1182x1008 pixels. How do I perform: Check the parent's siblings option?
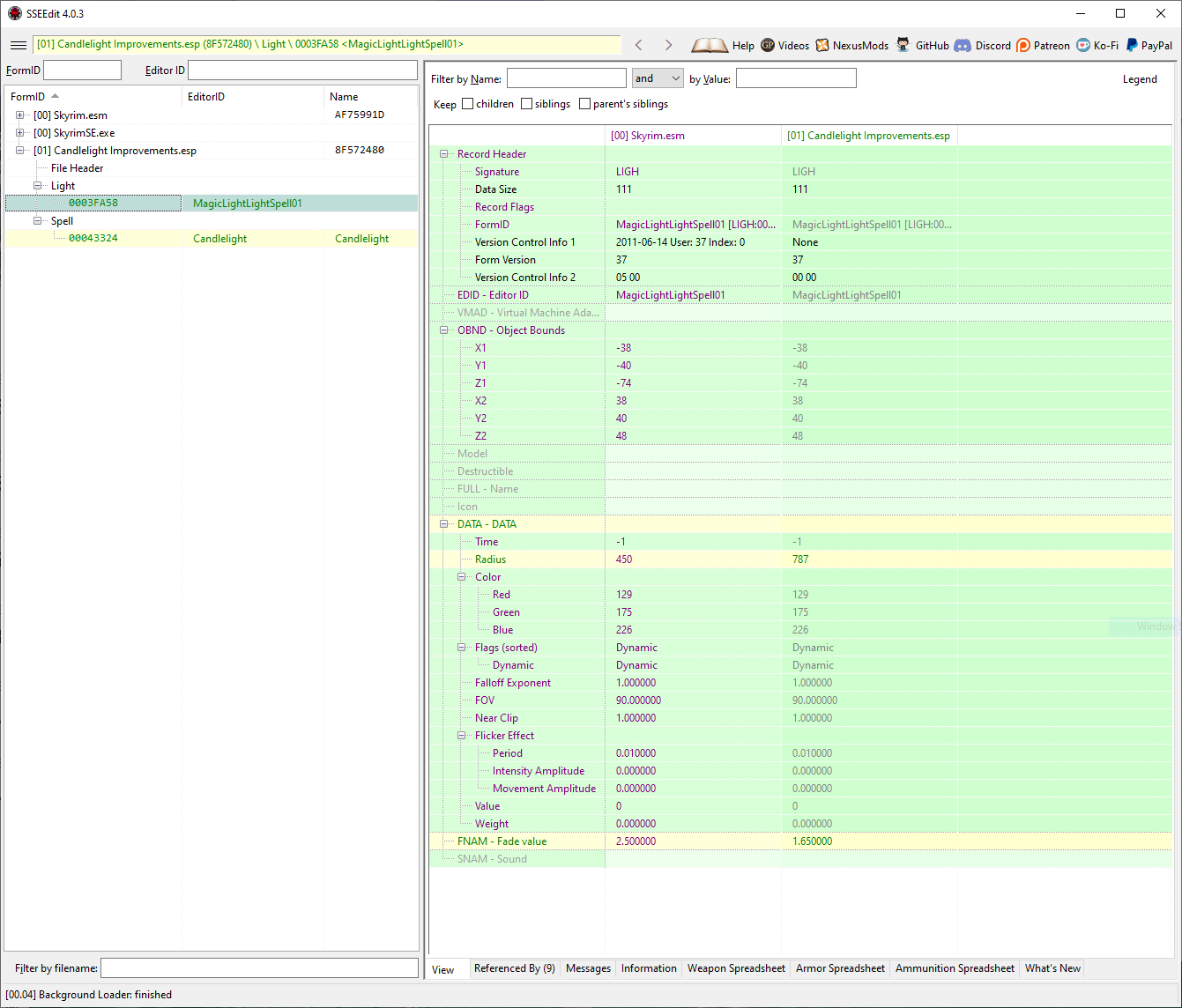pyautogui.click(x=585, y=104)
